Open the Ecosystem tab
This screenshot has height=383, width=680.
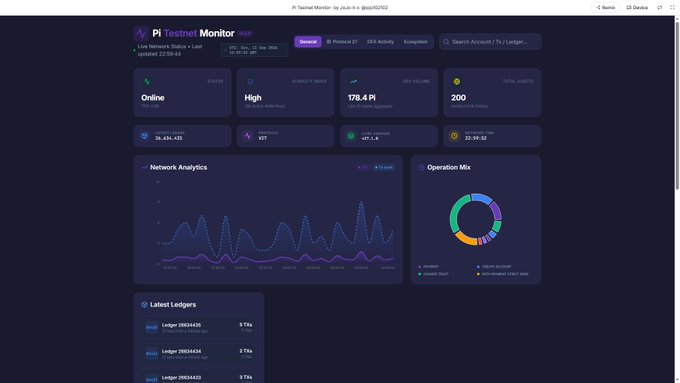coord(415,42)
